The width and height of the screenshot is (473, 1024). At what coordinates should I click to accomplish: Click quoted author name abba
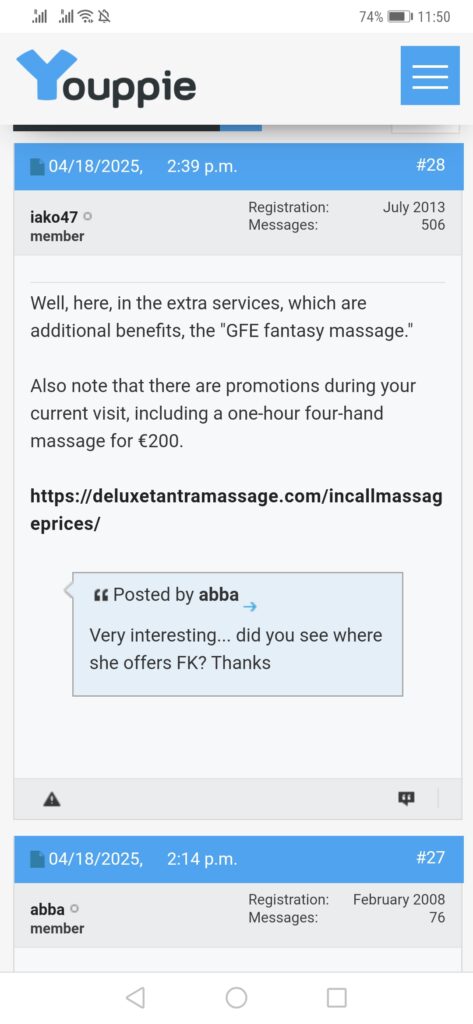click(x=218, y=594)
